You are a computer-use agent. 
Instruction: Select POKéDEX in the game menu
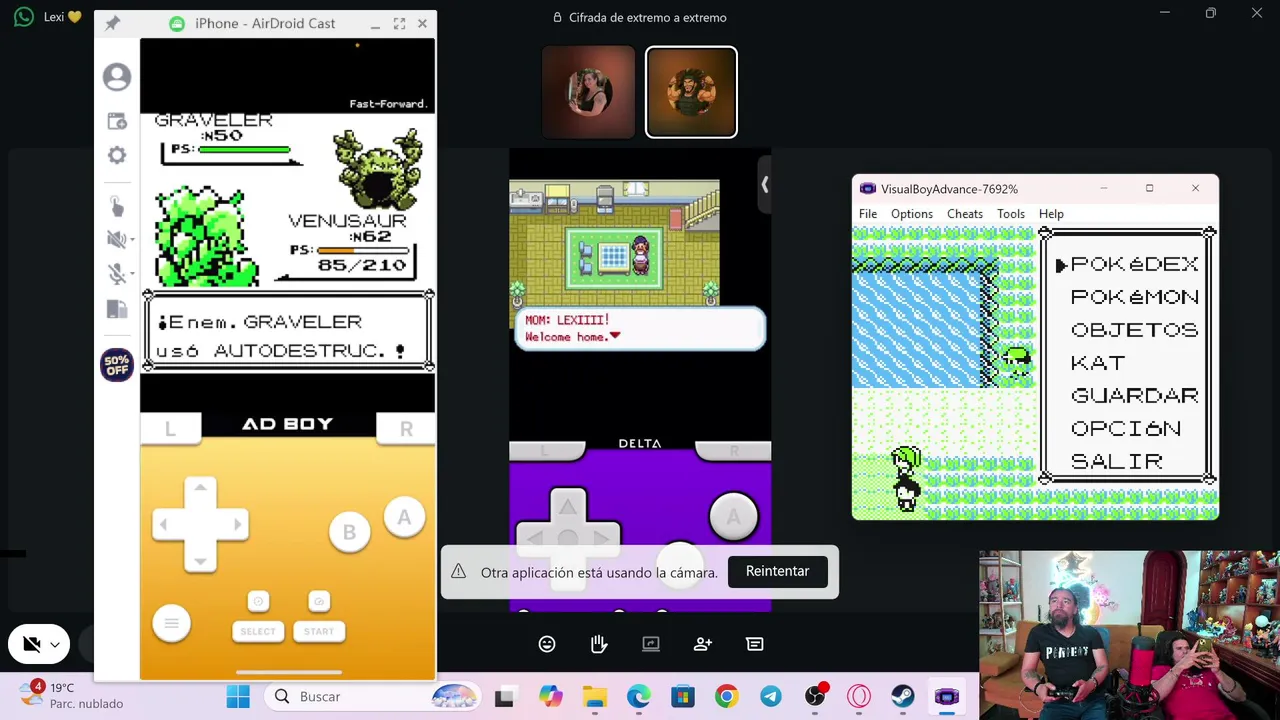coord(1134,264)
